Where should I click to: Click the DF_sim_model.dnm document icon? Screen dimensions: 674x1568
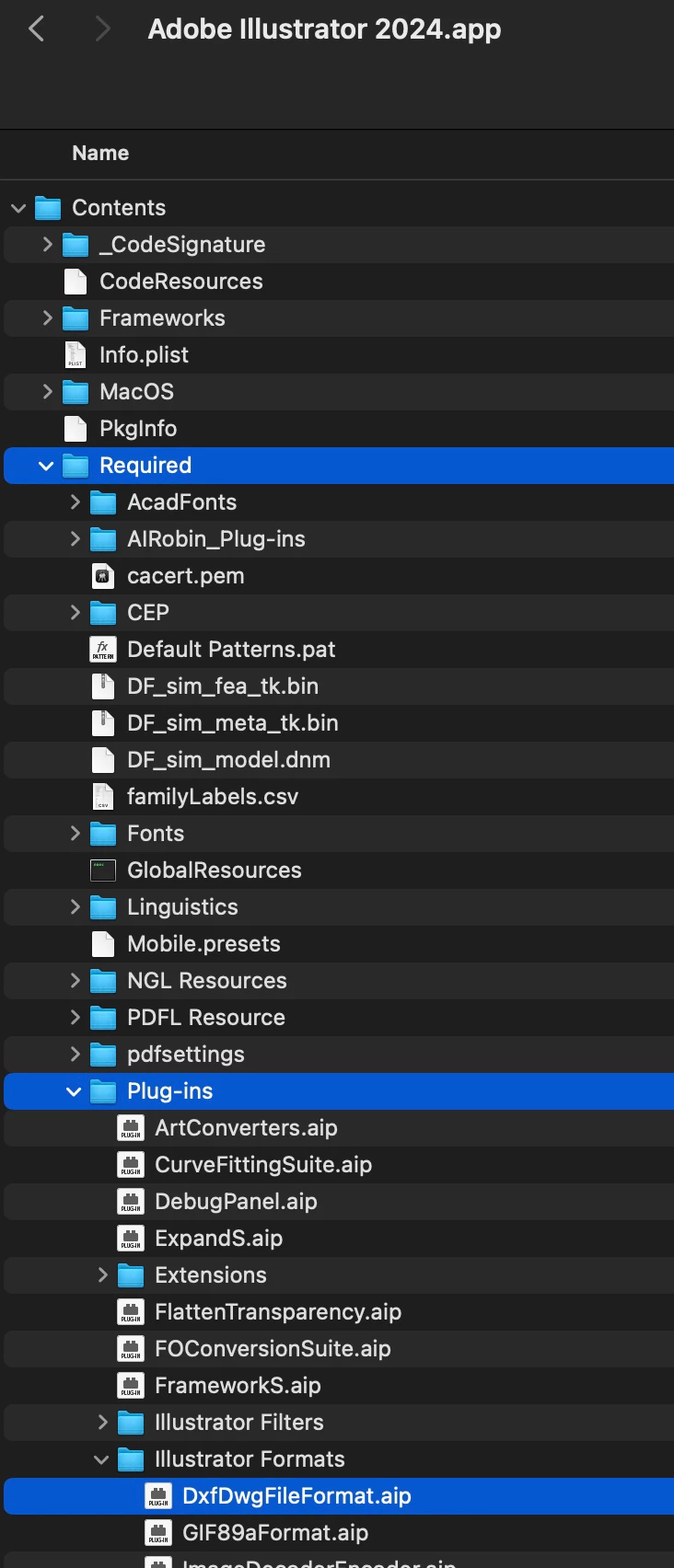pos(103,760)
